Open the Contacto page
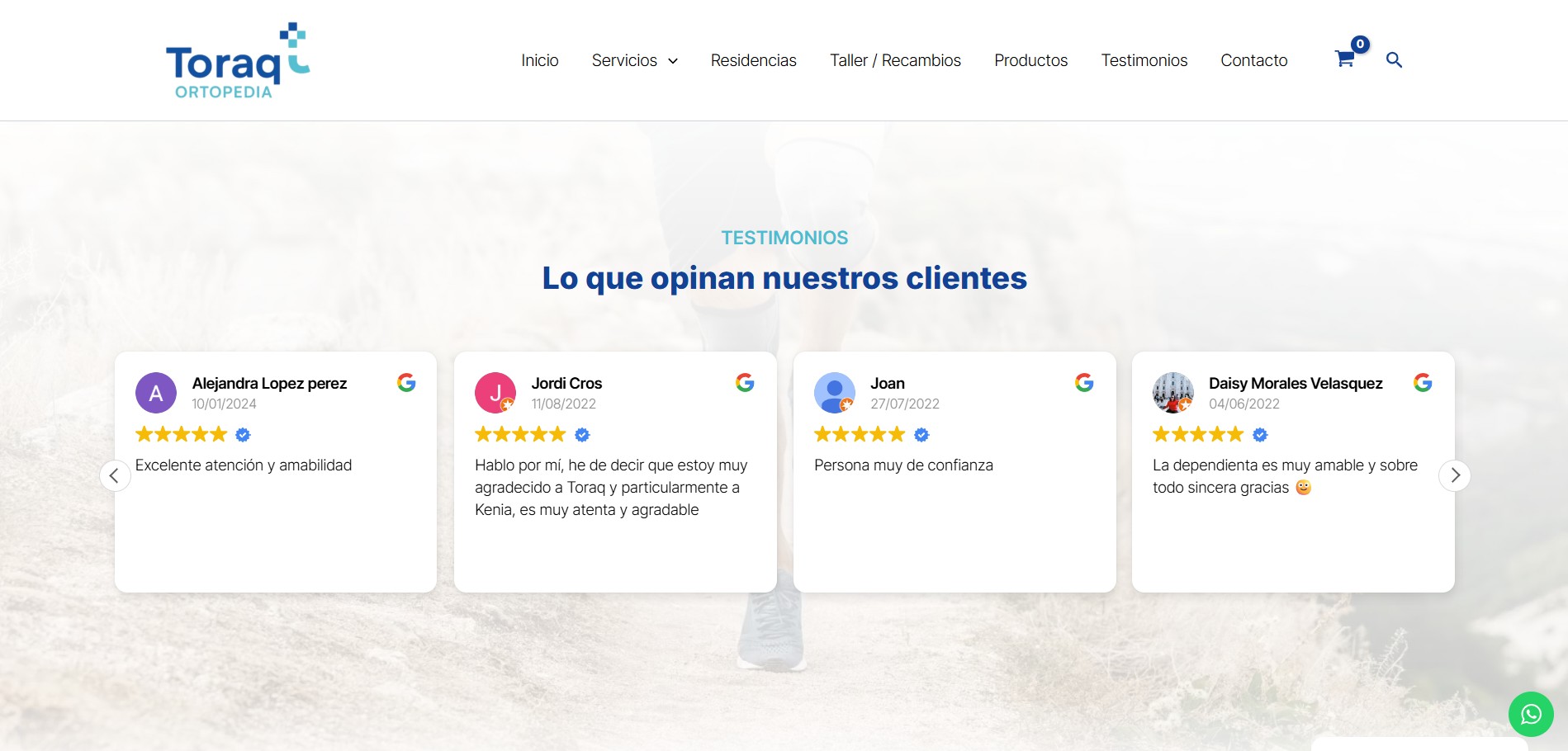This screenshot has width=1568, height=751. coord(1253,60)
